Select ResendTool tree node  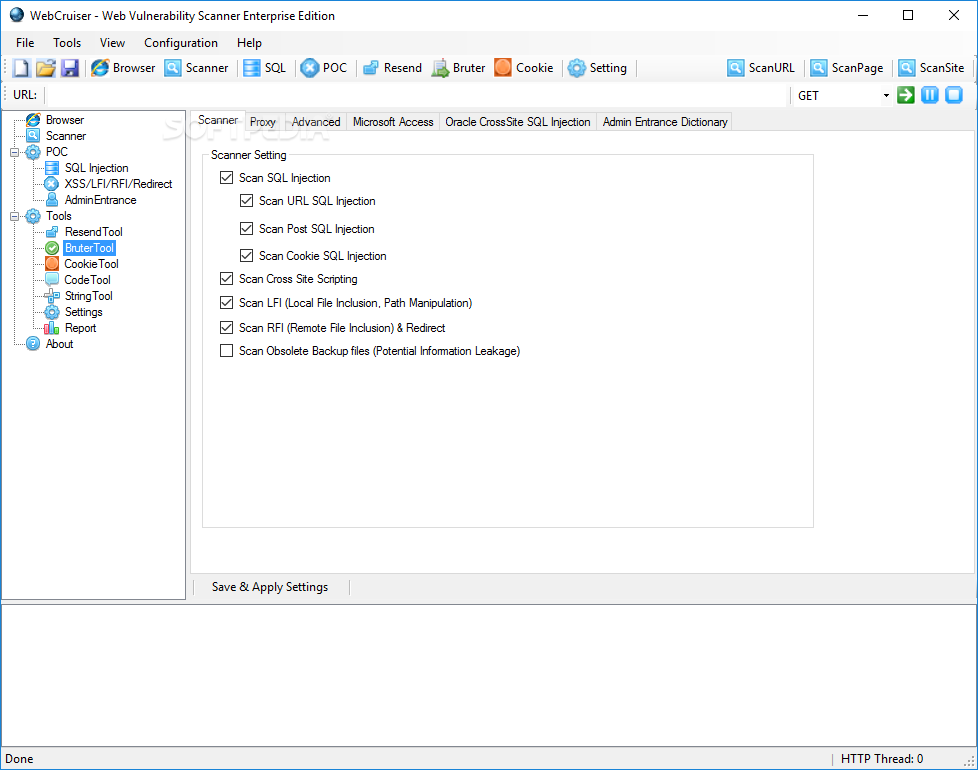[x=93, y=232]
